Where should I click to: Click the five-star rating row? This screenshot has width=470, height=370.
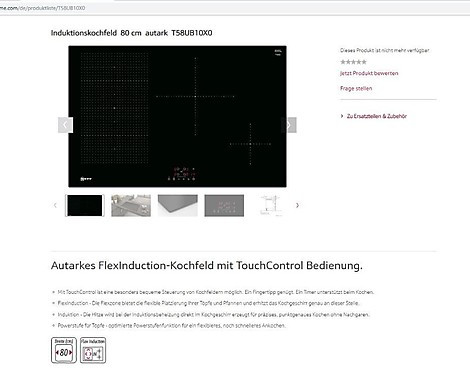(x=353, y=62)
